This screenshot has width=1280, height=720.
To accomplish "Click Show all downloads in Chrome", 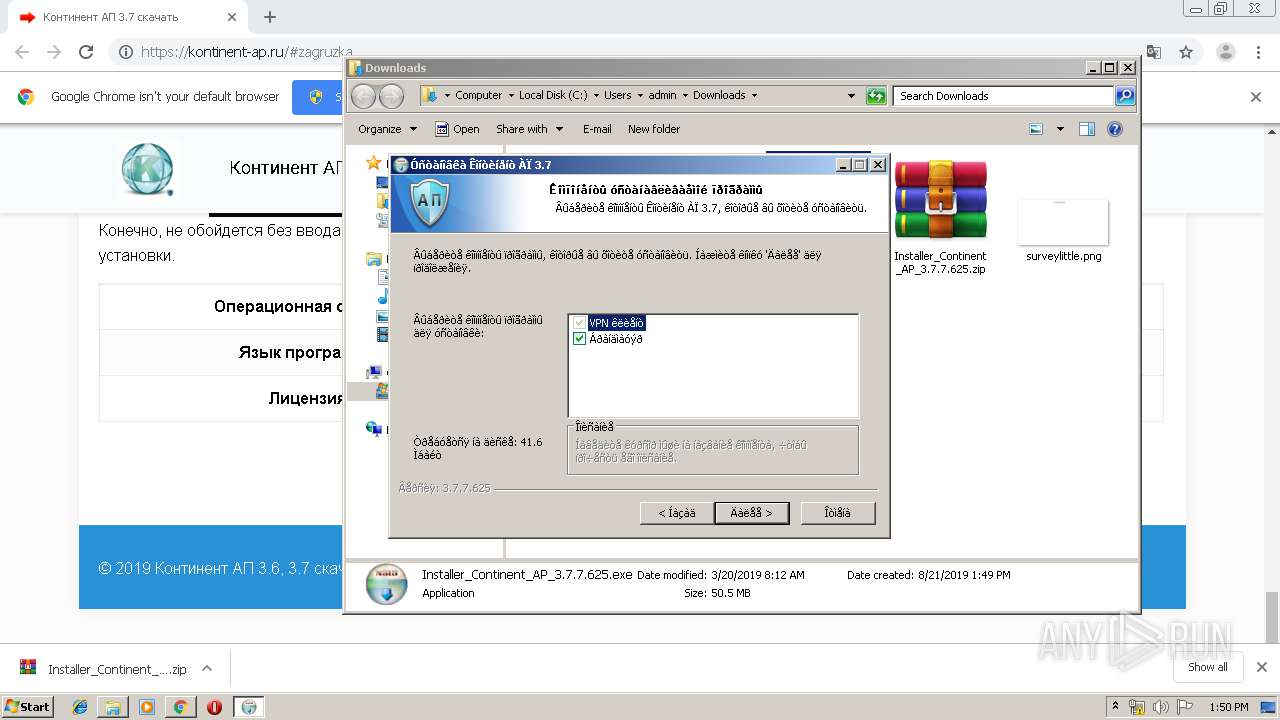I will click(x=1208, y=668).
